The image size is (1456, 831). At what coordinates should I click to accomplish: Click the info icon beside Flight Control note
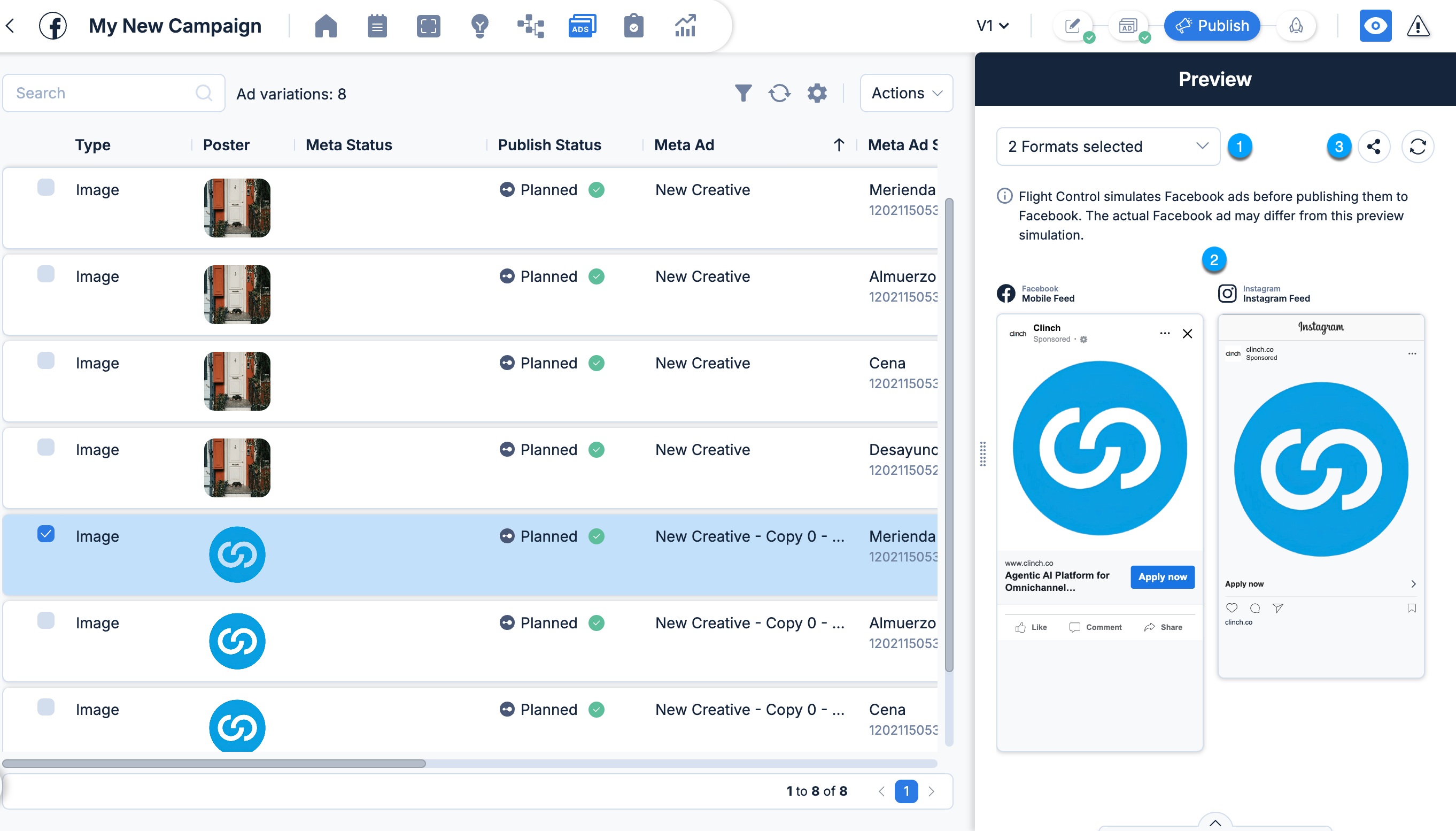tap(1005, 196)
